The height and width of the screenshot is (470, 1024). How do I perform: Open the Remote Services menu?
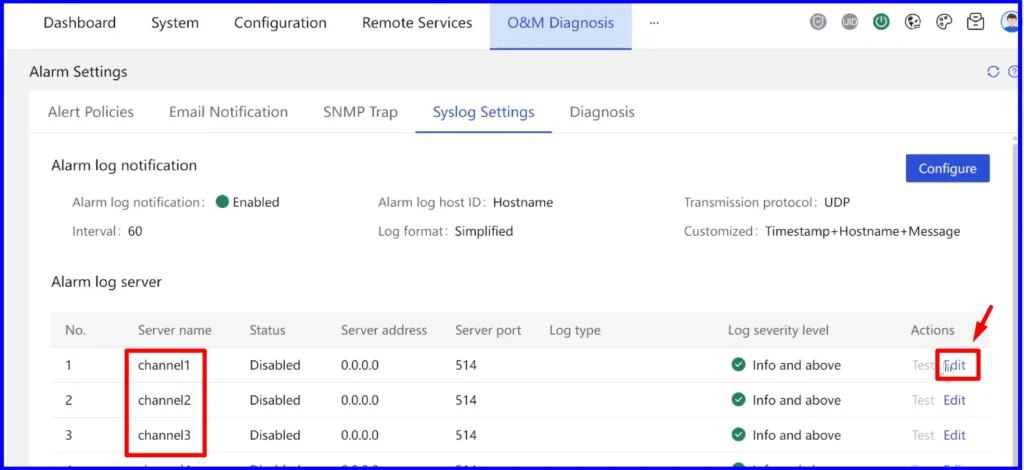(417, 23)
